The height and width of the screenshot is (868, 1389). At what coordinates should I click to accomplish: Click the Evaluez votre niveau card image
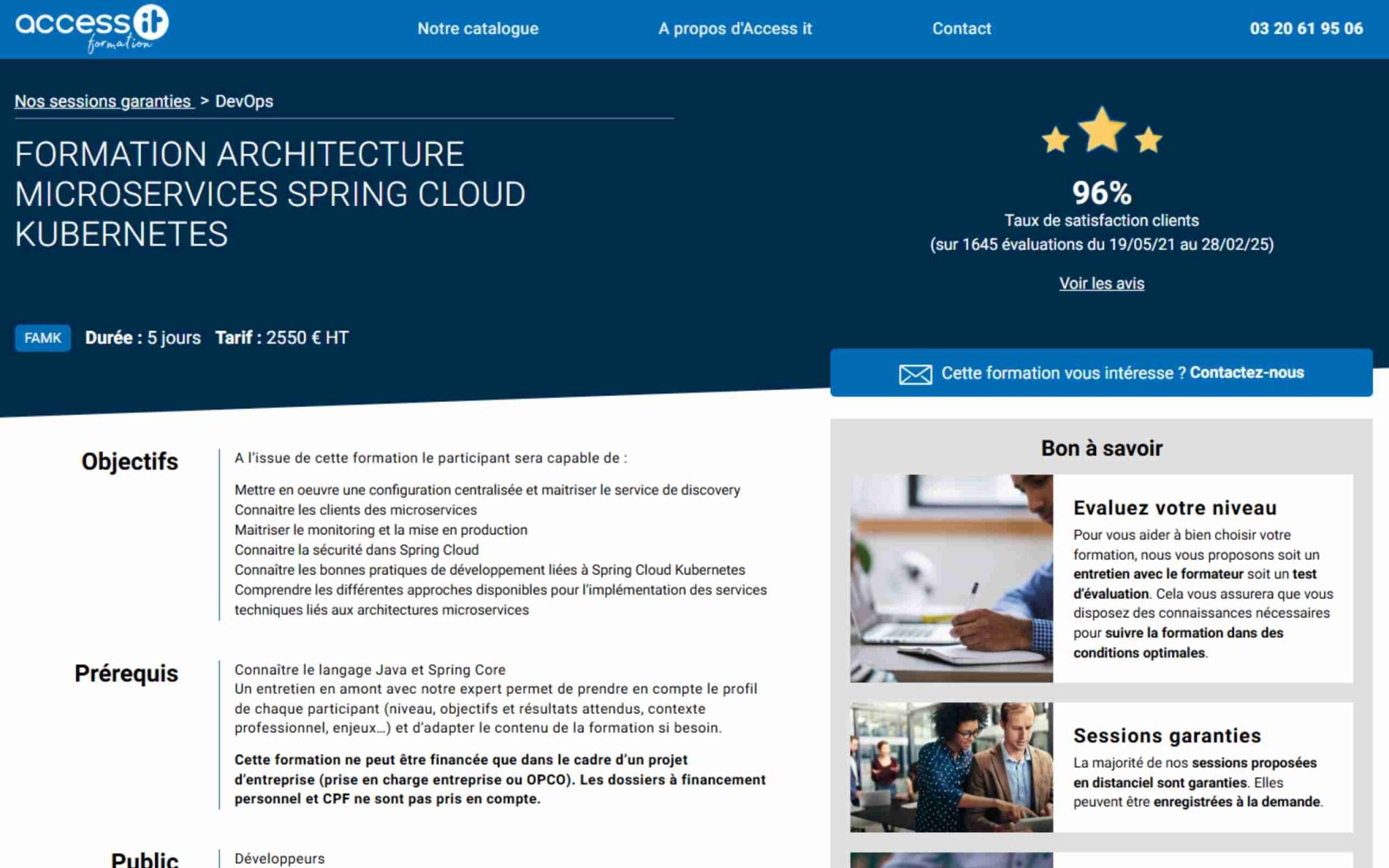click(x=952, y=578)
